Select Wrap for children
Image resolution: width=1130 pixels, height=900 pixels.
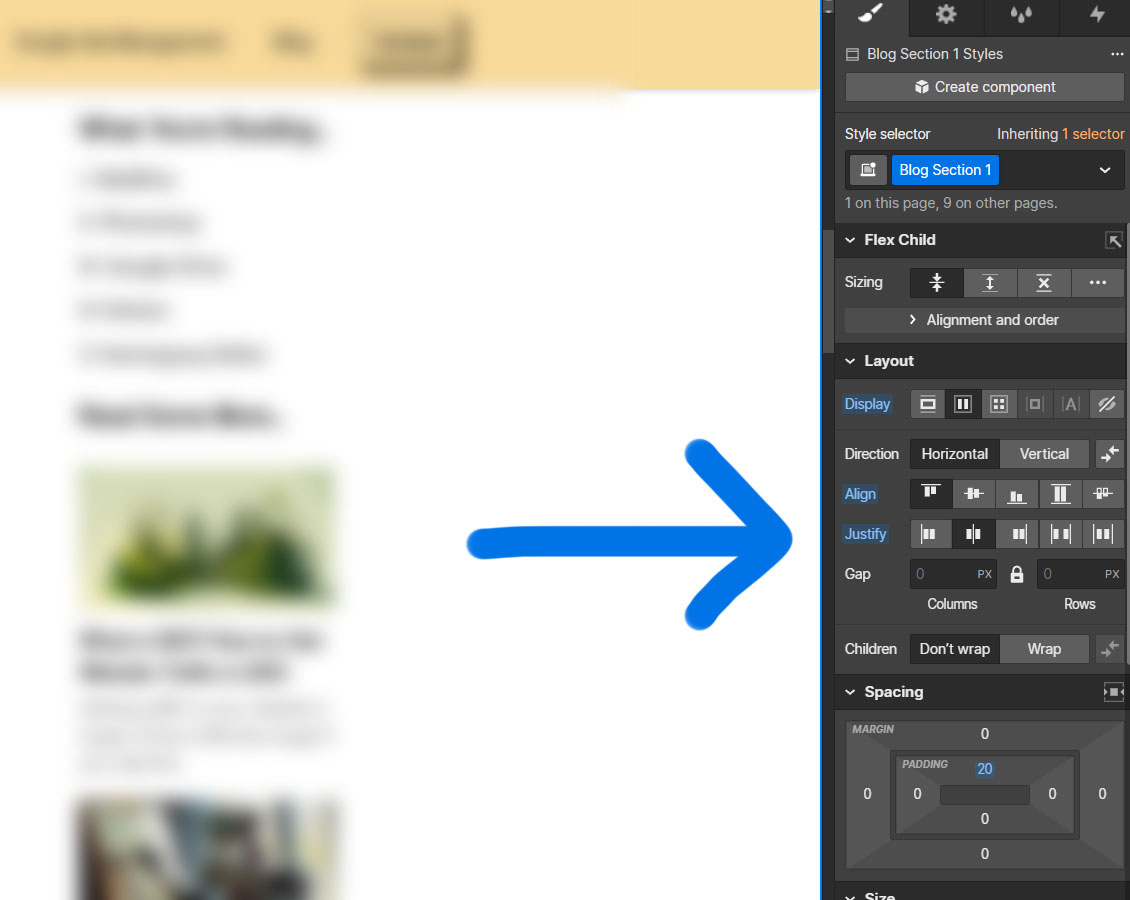pos(1044,649)
